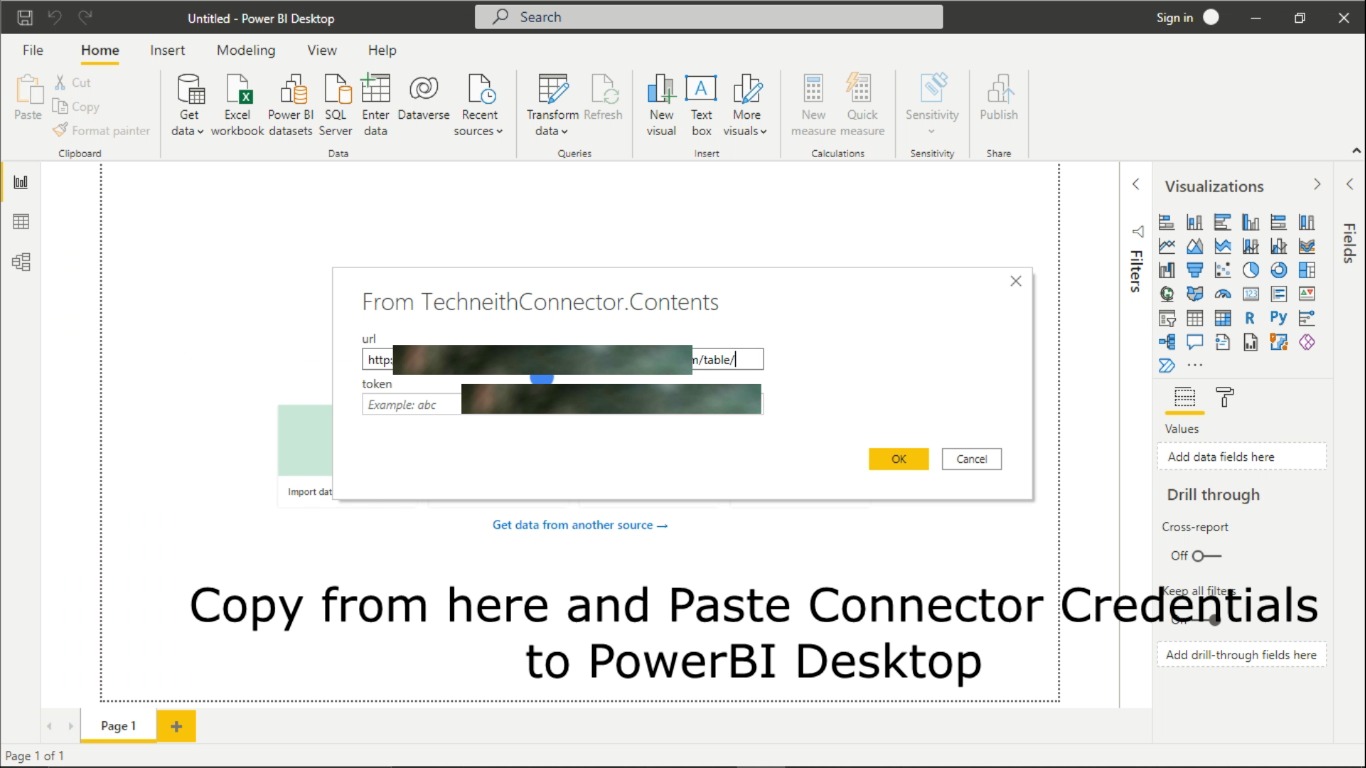Click Get data from another source link
The image size is (1366, 768).
(580, 525)
